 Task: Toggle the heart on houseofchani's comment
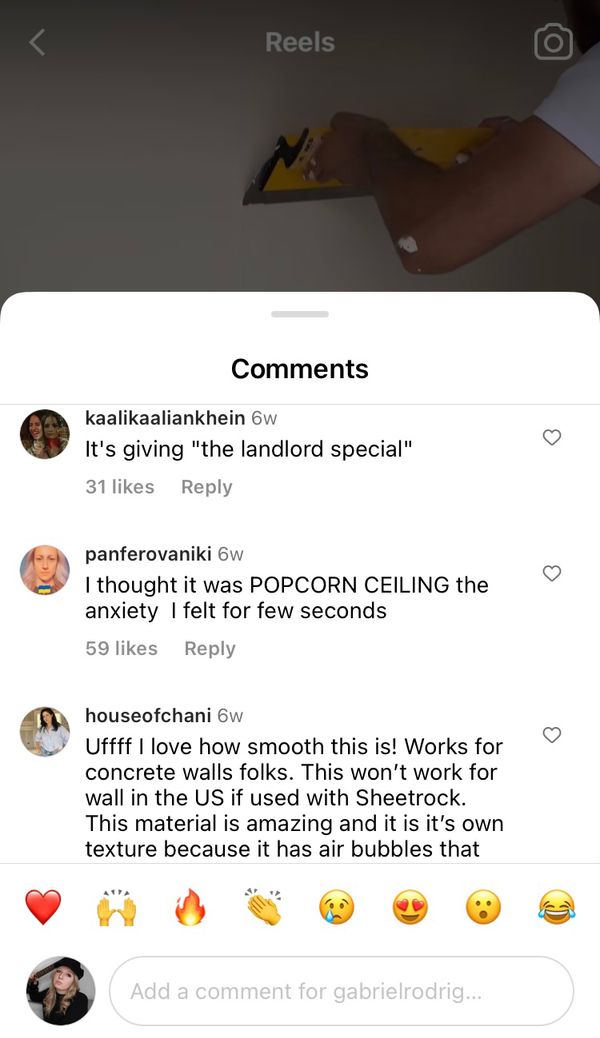tap(552, 735)
